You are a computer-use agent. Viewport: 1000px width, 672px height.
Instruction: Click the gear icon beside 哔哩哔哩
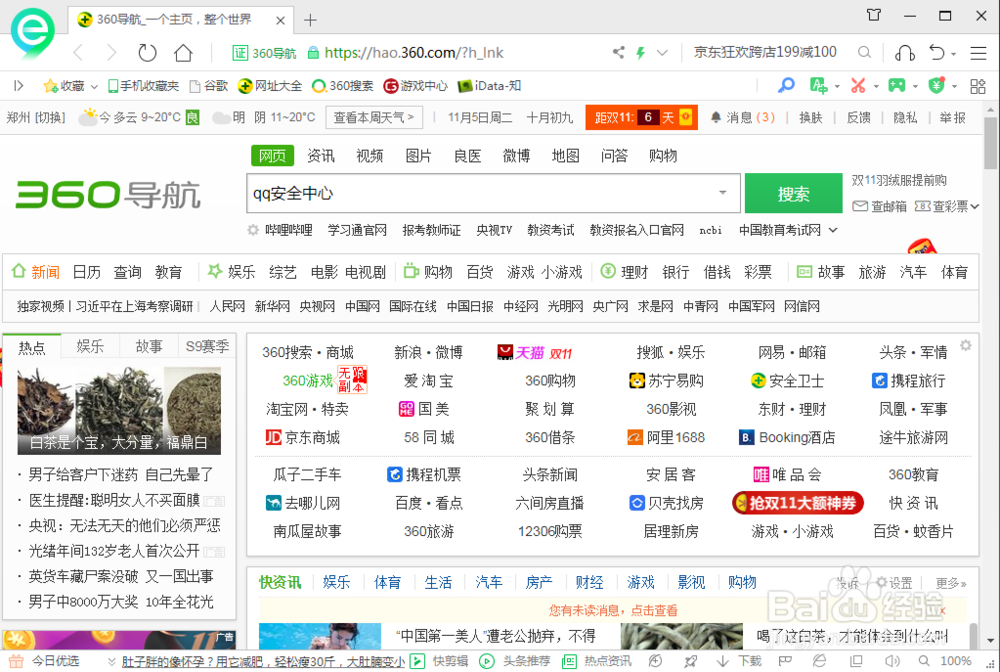253,230
